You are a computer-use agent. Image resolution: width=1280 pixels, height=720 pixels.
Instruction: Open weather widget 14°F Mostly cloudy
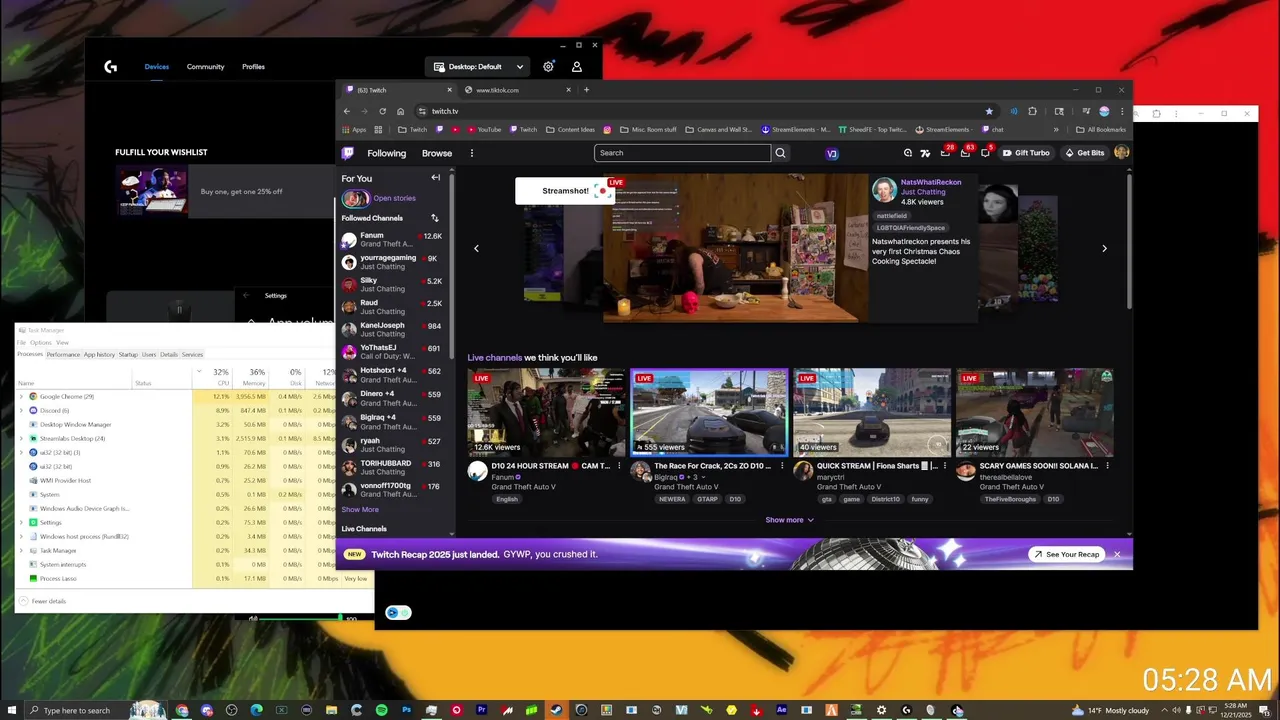coord(1110,710)
